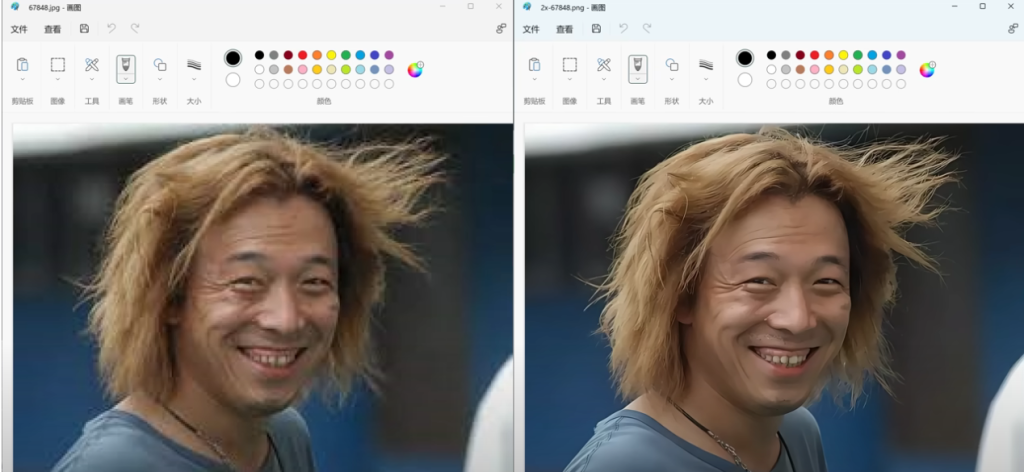Click selection rectangle icon in left window
1024x472 pixels.
pyautogui.click(x=57, y=65)
